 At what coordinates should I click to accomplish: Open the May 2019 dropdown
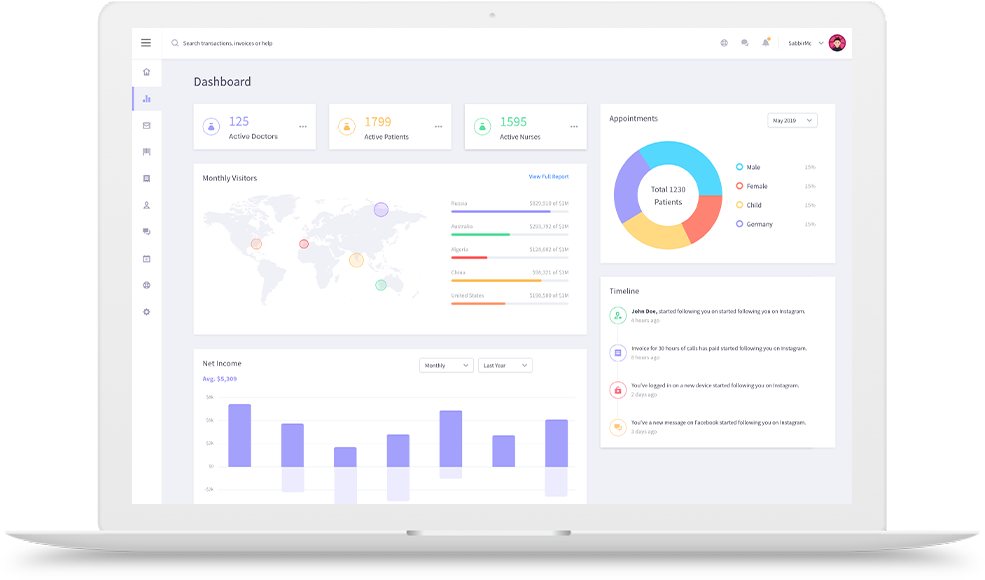[x=792, y=120]
